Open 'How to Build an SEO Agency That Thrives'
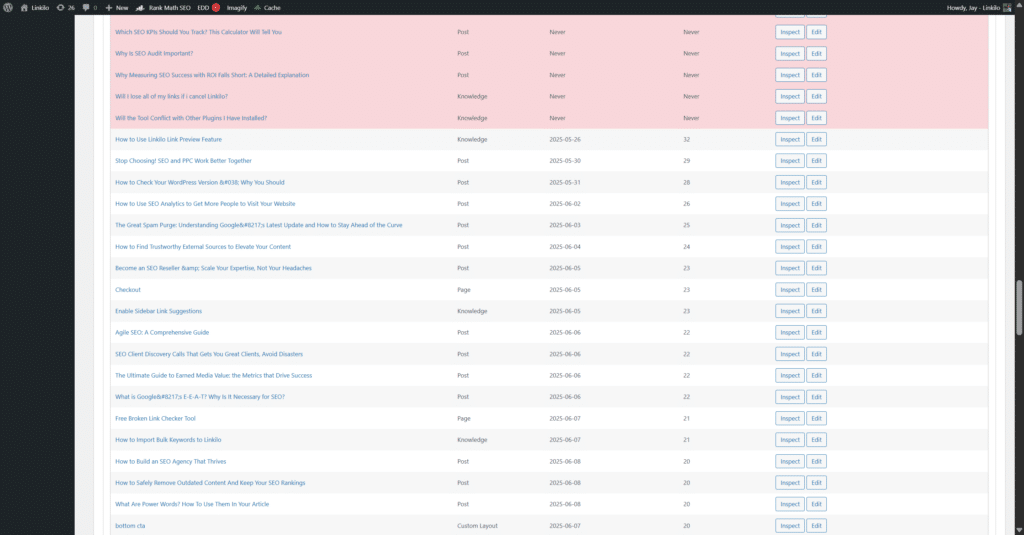 (x=170, y=461)
